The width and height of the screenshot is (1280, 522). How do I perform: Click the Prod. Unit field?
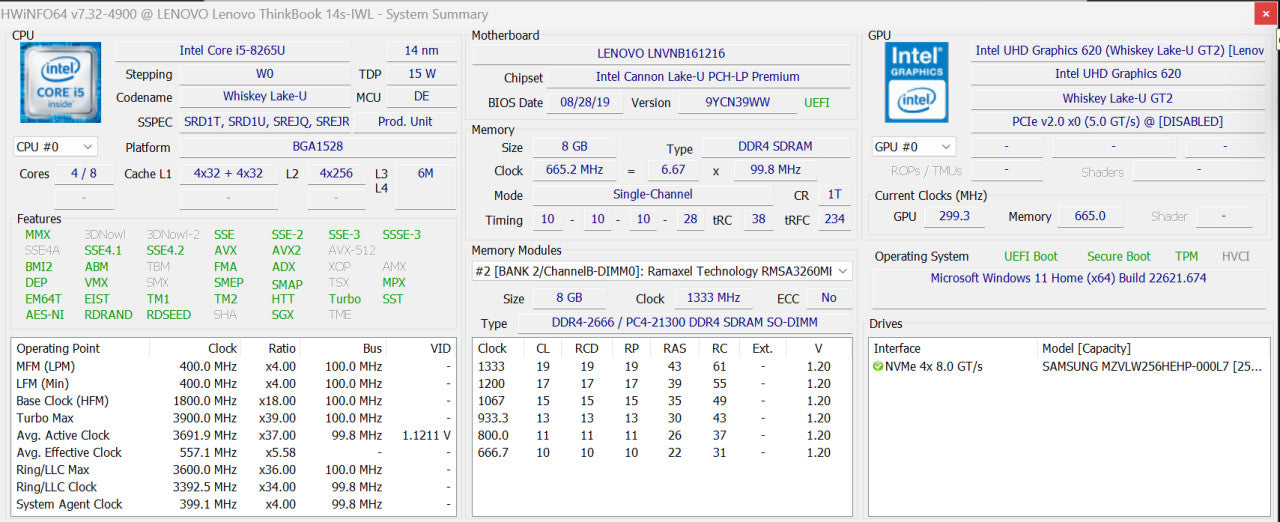(x=406, y=121)
